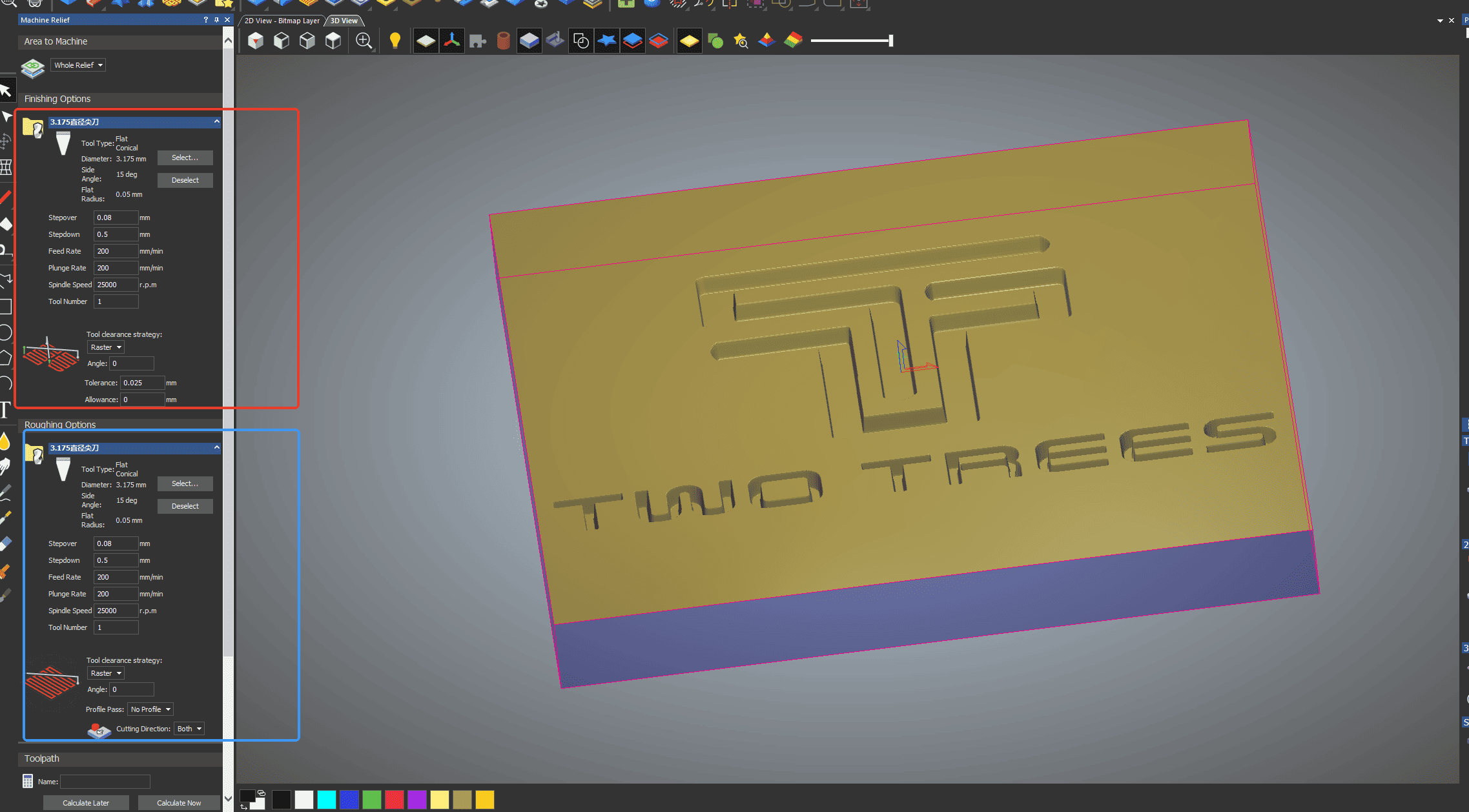Click the coloured pyramid relief icon
Image resolution: width=1469 pixels, height=812 pixels.
tap(766, 41)
